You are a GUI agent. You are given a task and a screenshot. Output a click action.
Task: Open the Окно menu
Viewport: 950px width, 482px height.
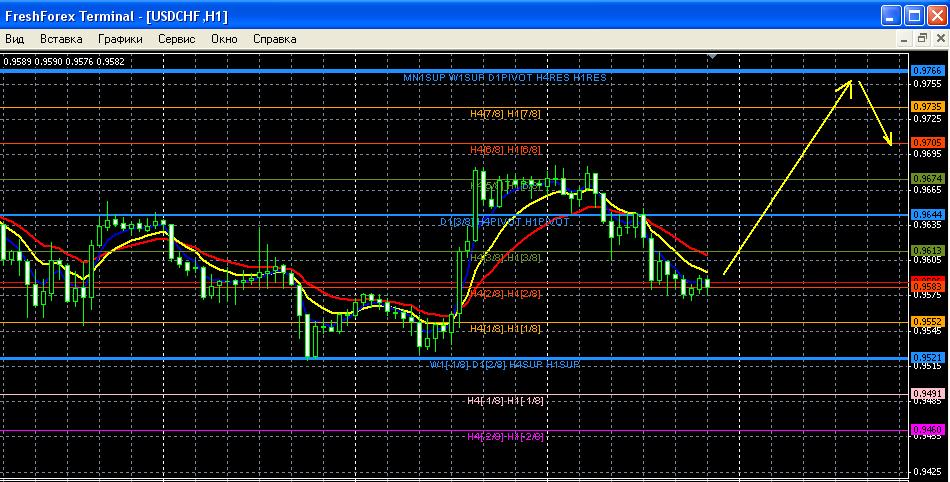(x=224, y=39)
